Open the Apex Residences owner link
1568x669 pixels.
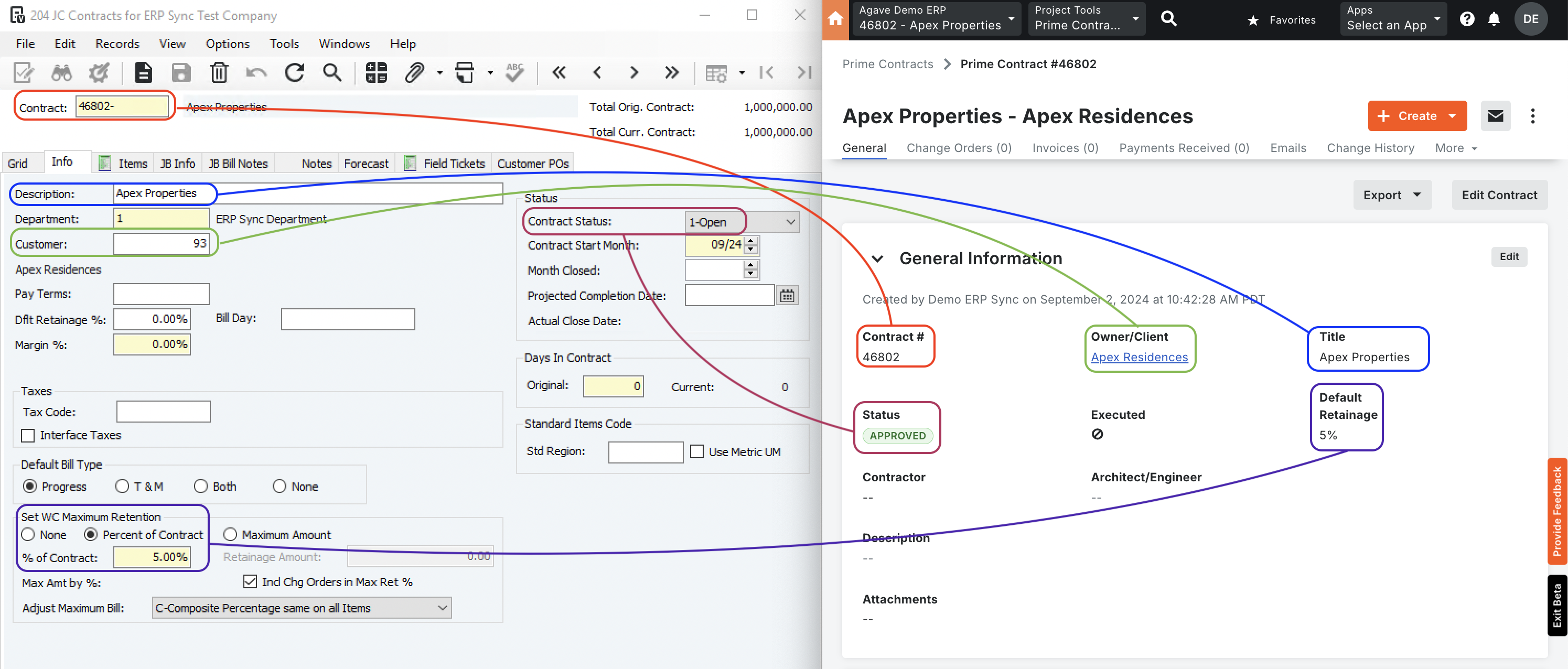(x=1139, y=358)
